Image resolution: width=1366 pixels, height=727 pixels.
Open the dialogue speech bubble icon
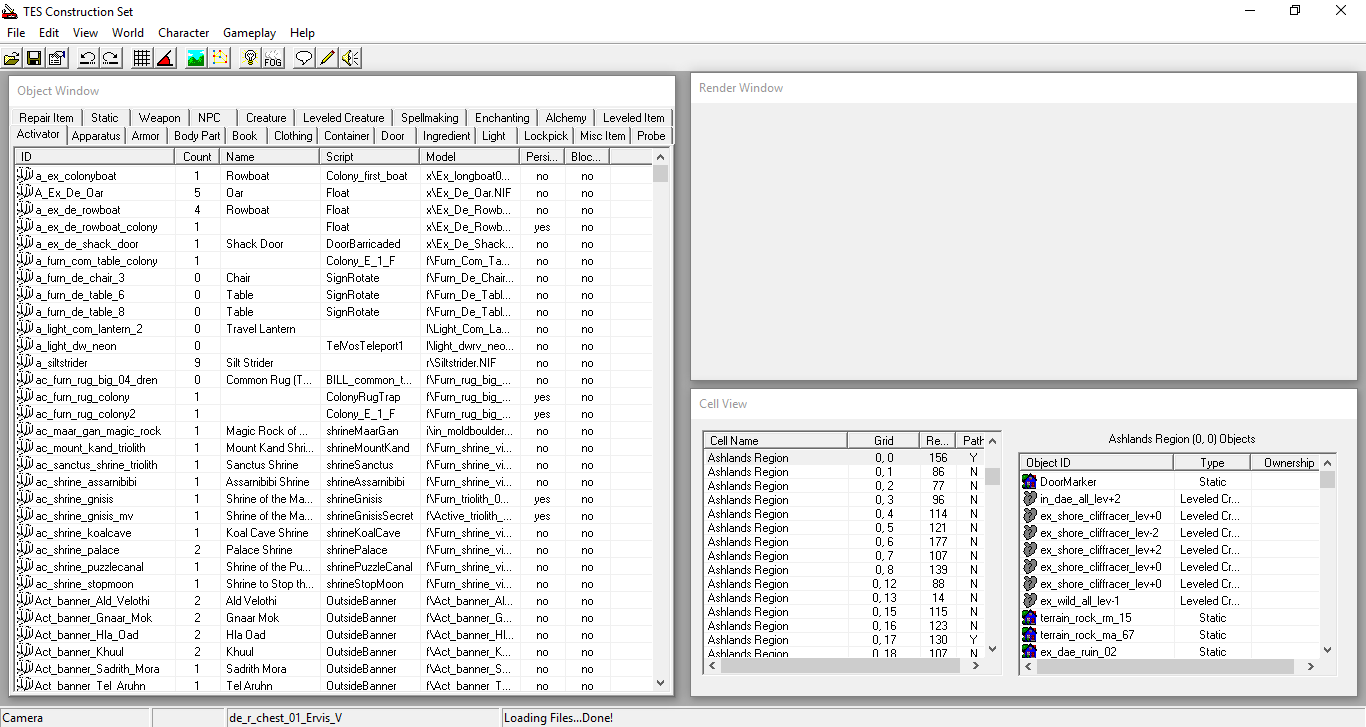[x=304, y=58]
